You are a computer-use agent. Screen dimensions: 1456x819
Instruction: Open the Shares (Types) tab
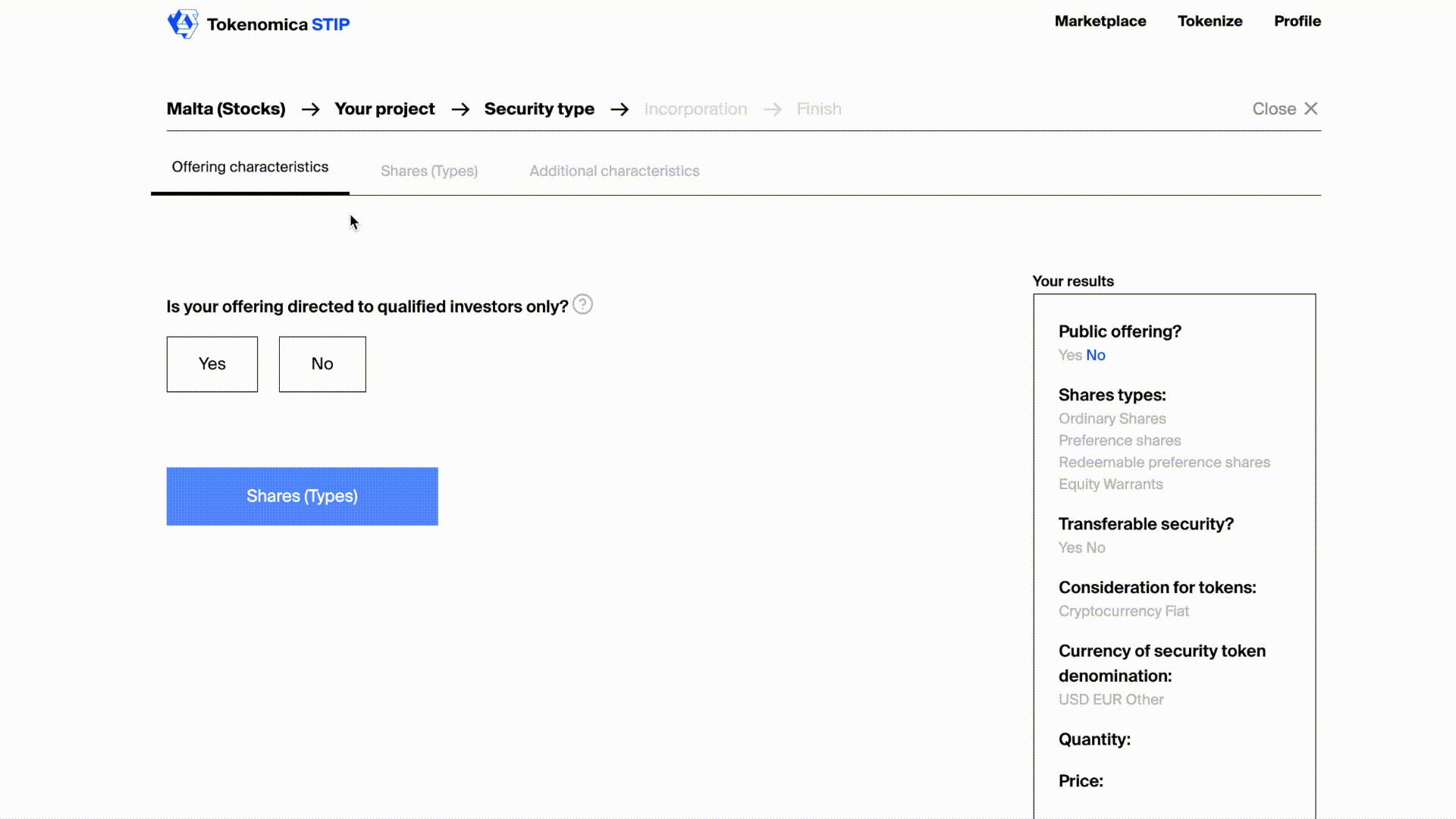pos(429,171)
